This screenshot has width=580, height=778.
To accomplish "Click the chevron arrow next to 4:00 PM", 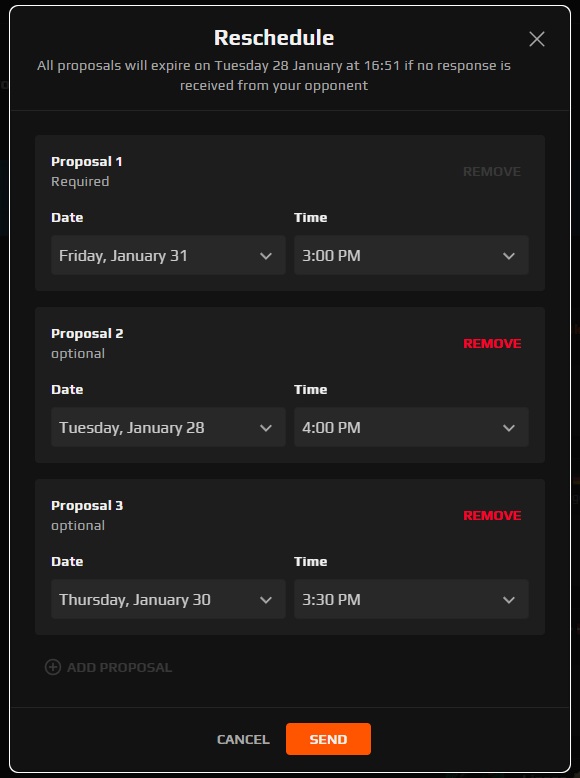I will (x=509, y=428).
